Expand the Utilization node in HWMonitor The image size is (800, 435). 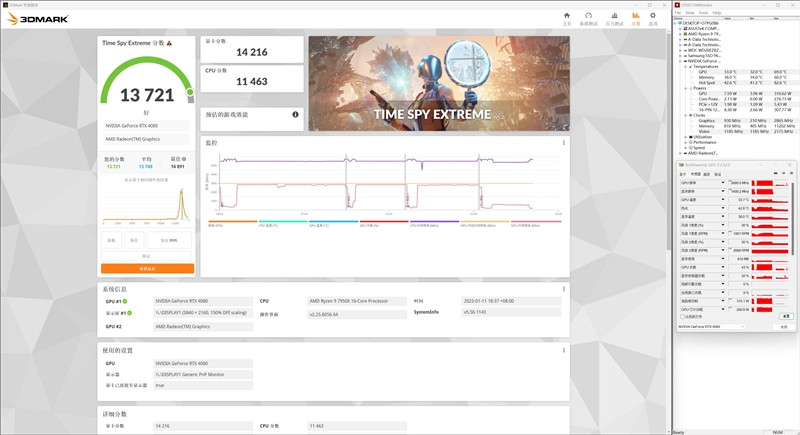tap(686, 137)
